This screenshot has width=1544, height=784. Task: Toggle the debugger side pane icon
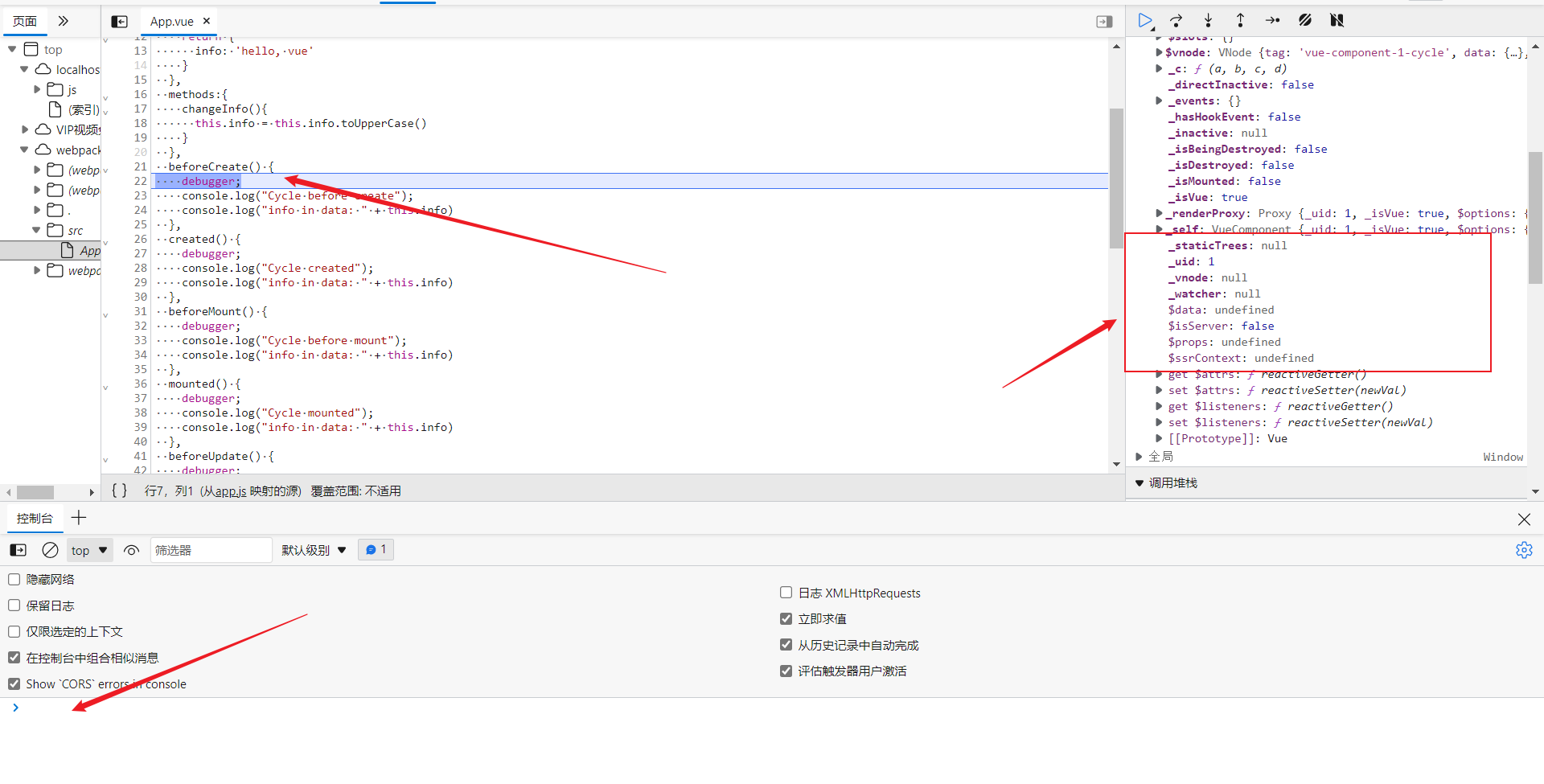click(x=1104, y=22)
